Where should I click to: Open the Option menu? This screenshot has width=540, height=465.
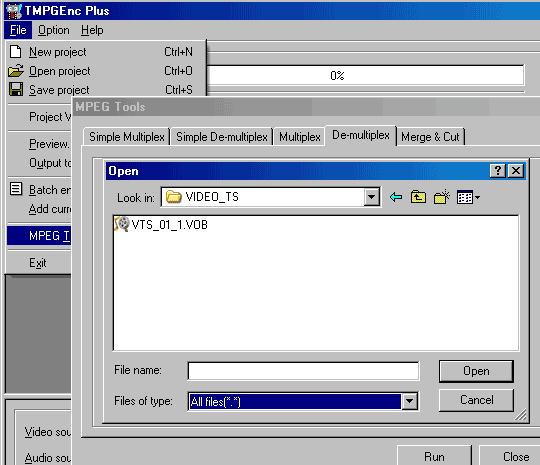[53, 30]
